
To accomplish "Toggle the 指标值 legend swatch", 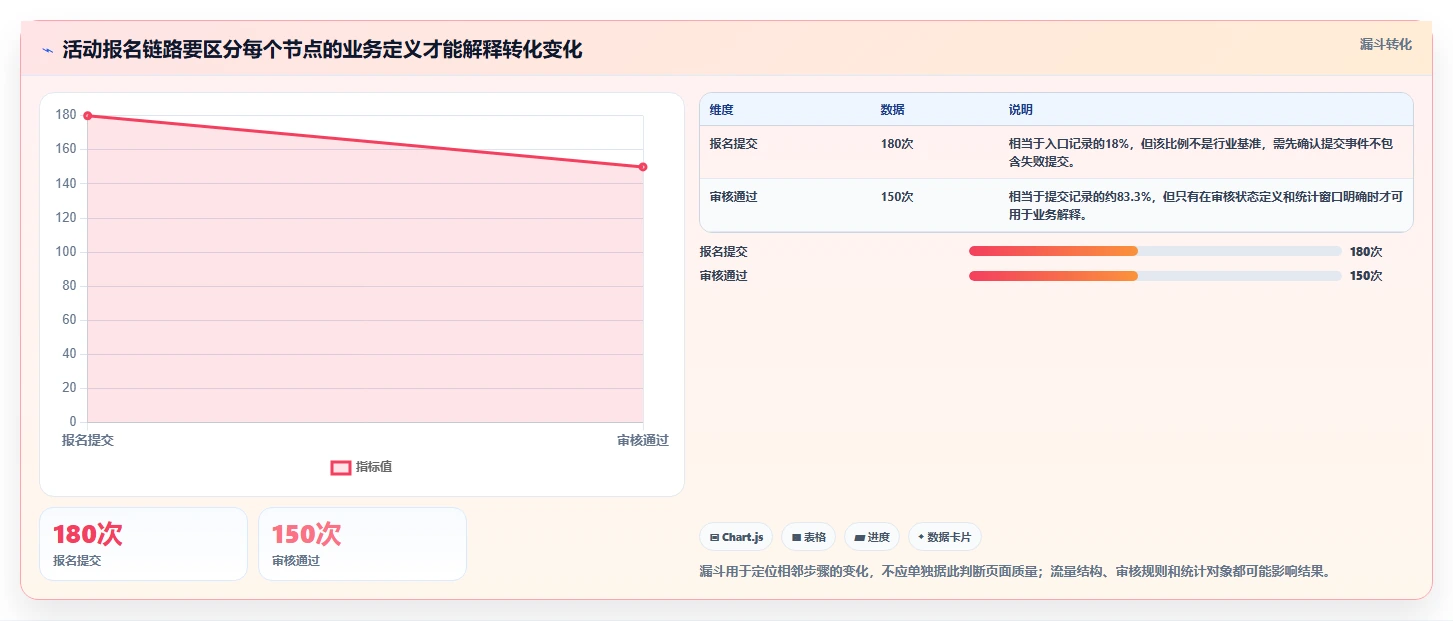I will click(341, 467).
